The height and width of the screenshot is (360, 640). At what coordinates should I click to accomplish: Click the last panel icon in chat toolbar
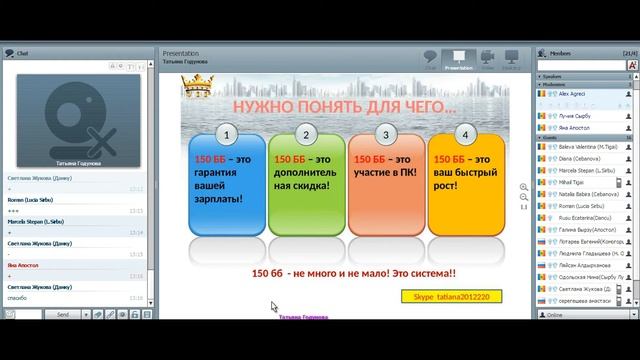click(x=147, y=315)
